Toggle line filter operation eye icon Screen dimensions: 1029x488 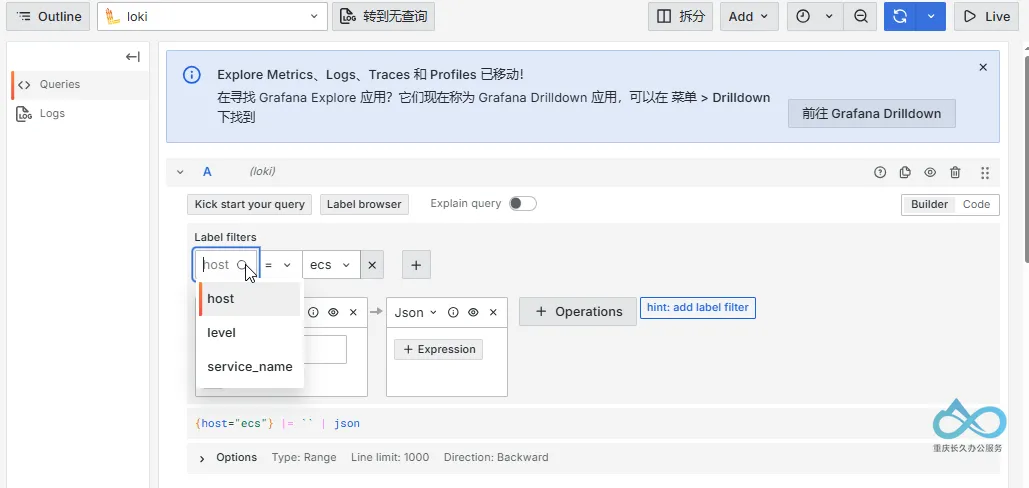coord(333,313)
